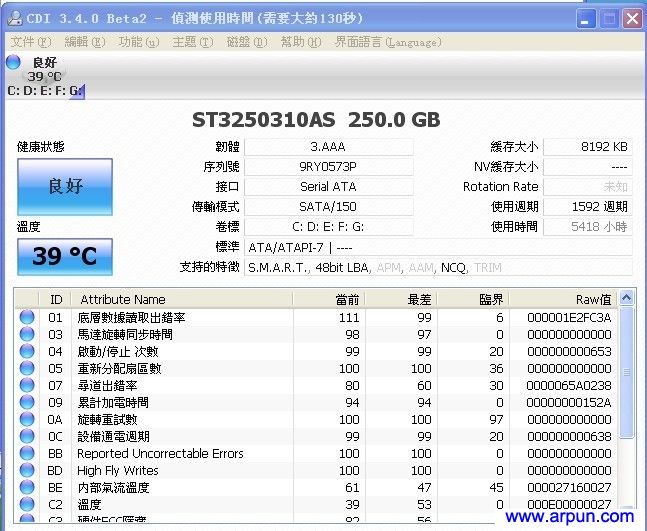Click the status circle for attribute 01
The width and height of the screenshot is (647, 531).
coord(27,318)
